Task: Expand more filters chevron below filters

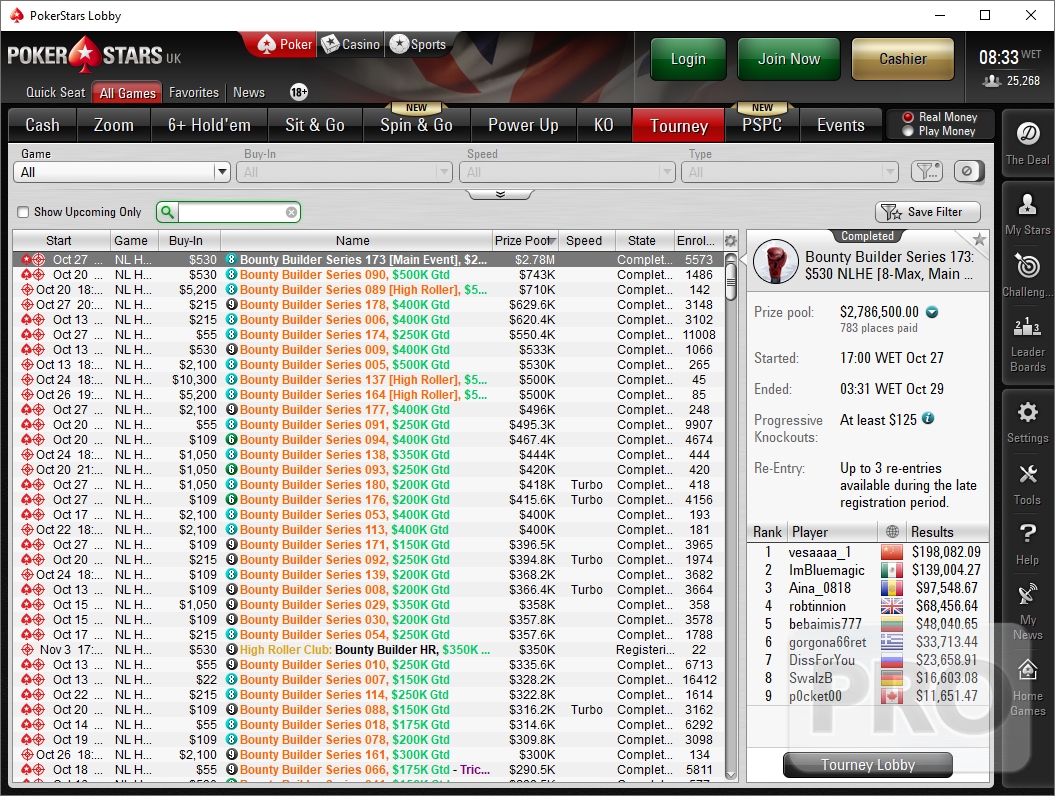Action: pyautogui.click(x=500, y=194)
